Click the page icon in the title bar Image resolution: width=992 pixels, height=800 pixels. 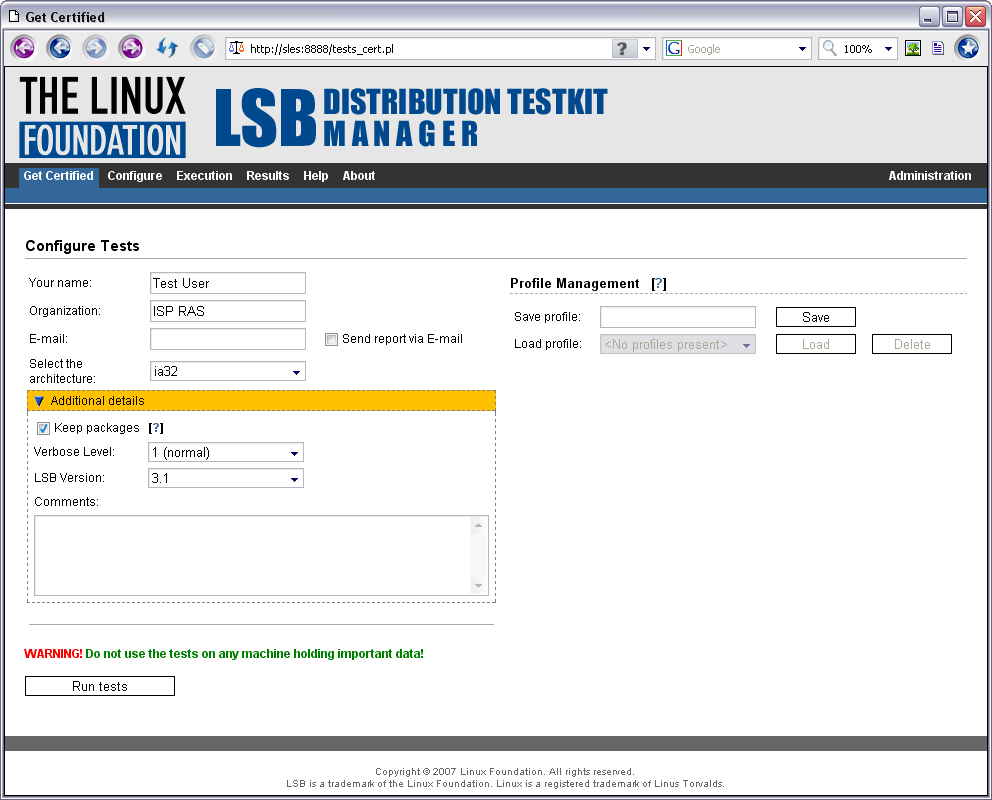pos(14,16)
